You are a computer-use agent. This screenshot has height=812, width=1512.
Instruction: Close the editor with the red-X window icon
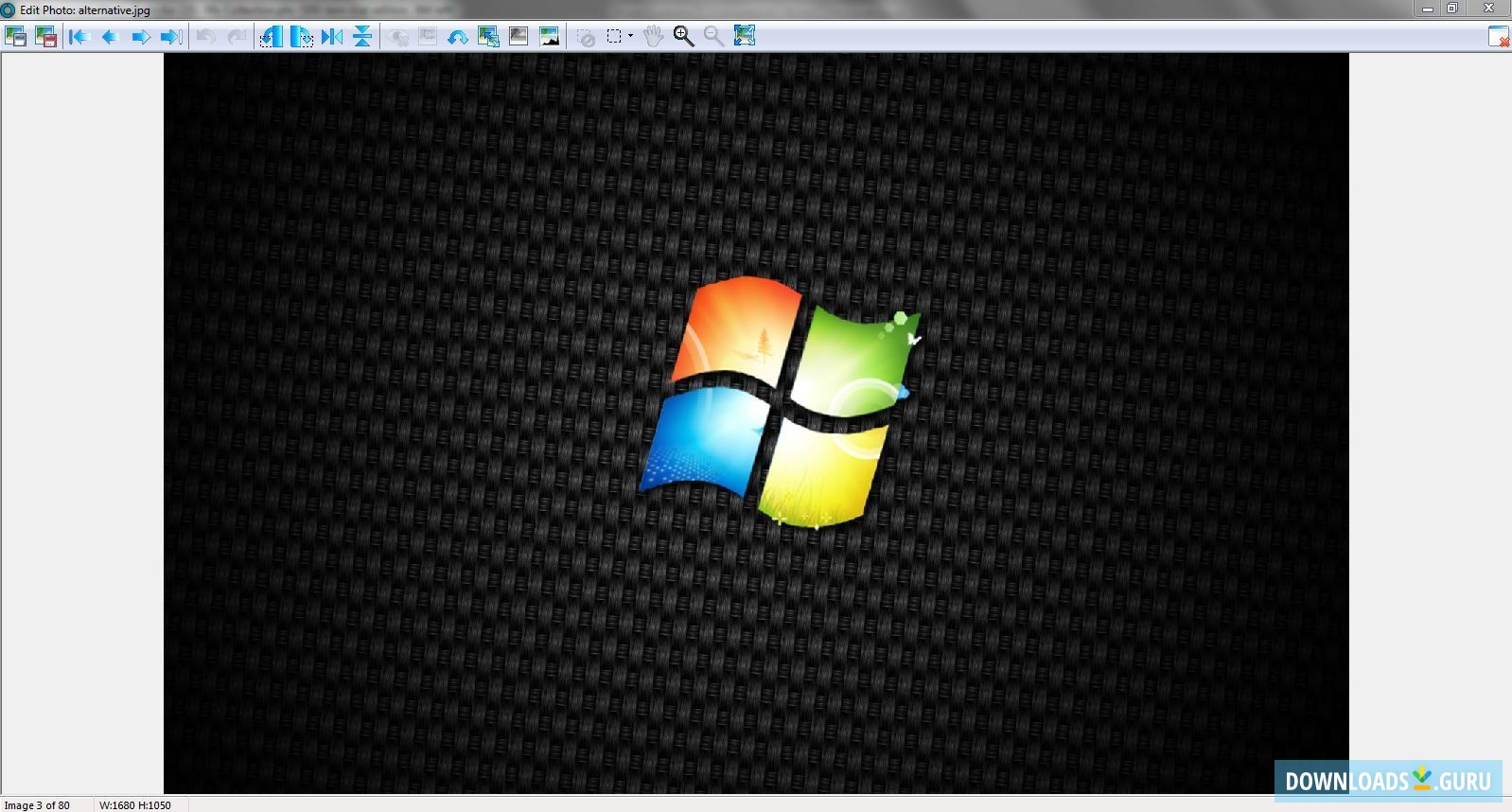click(x=1499, y=37)
